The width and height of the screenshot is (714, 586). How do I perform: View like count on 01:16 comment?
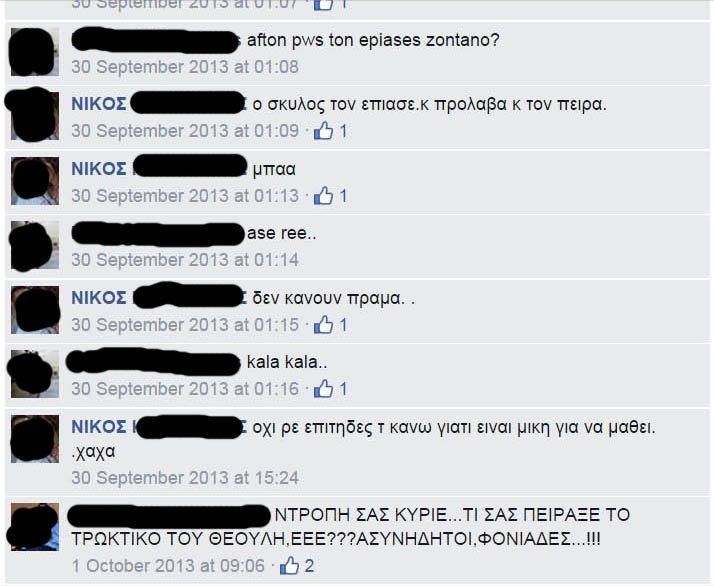(x=343, y=389)
